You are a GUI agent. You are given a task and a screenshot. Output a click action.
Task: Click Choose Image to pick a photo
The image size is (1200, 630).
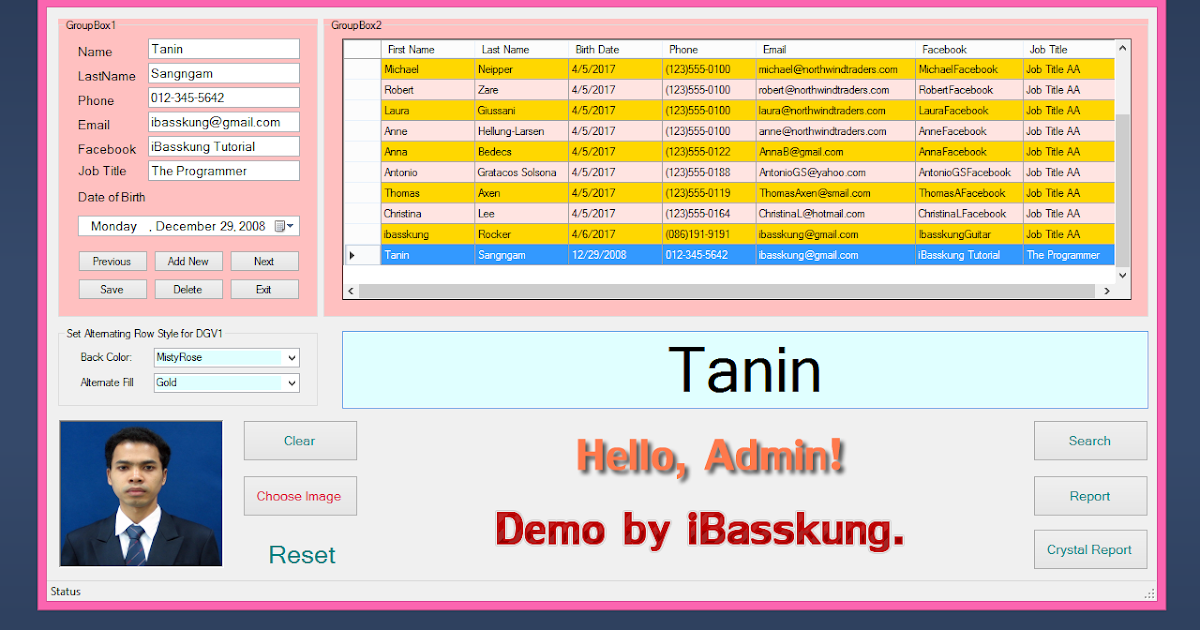[300, 495]
